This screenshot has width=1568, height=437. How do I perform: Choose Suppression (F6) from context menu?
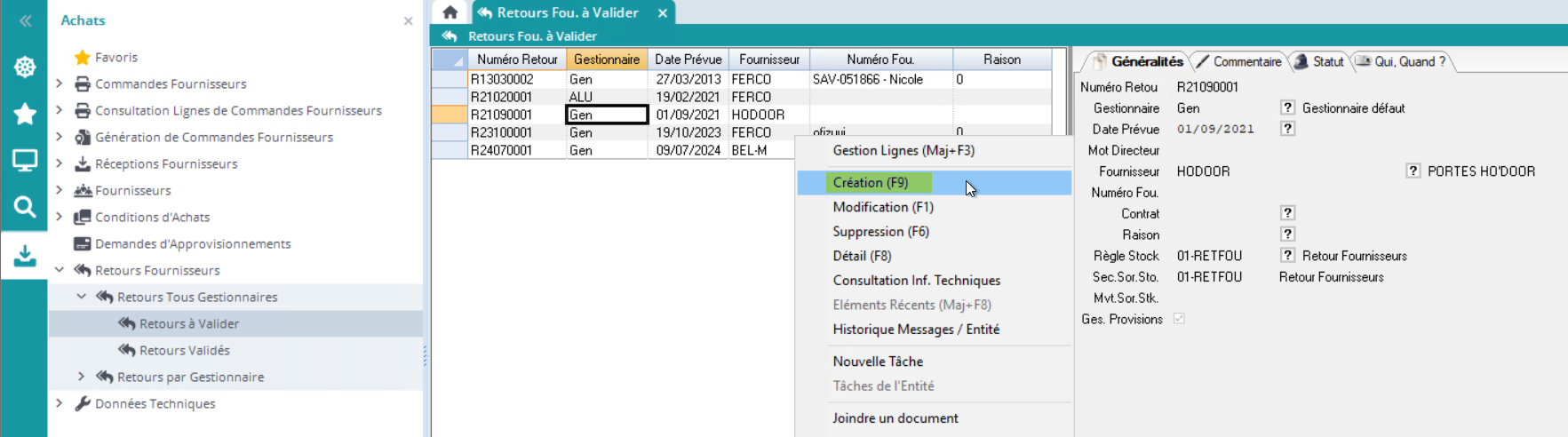(880, 231)
